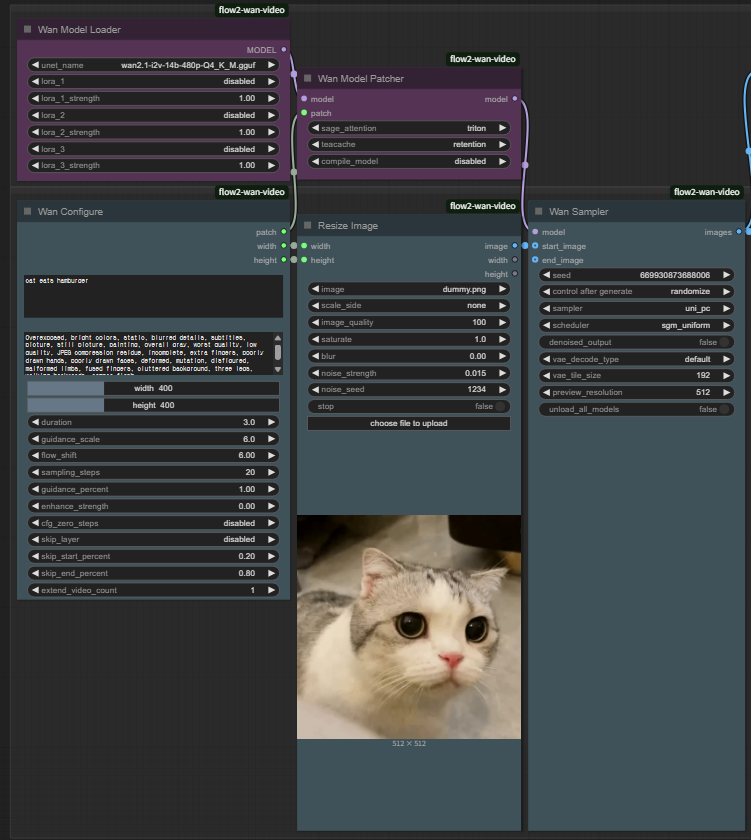Click the images output socket on Sampler
This screenshot has height=840, width=751.
[x=739, y=232]
